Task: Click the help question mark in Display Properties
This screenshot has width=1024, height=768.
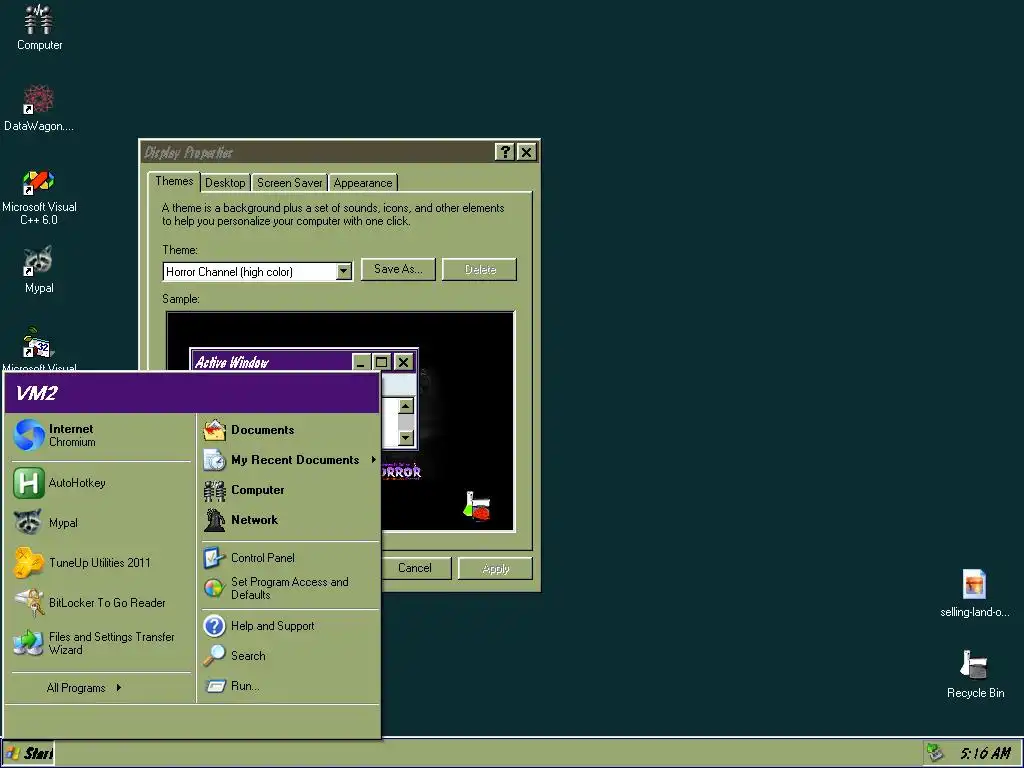Action: 505,152
